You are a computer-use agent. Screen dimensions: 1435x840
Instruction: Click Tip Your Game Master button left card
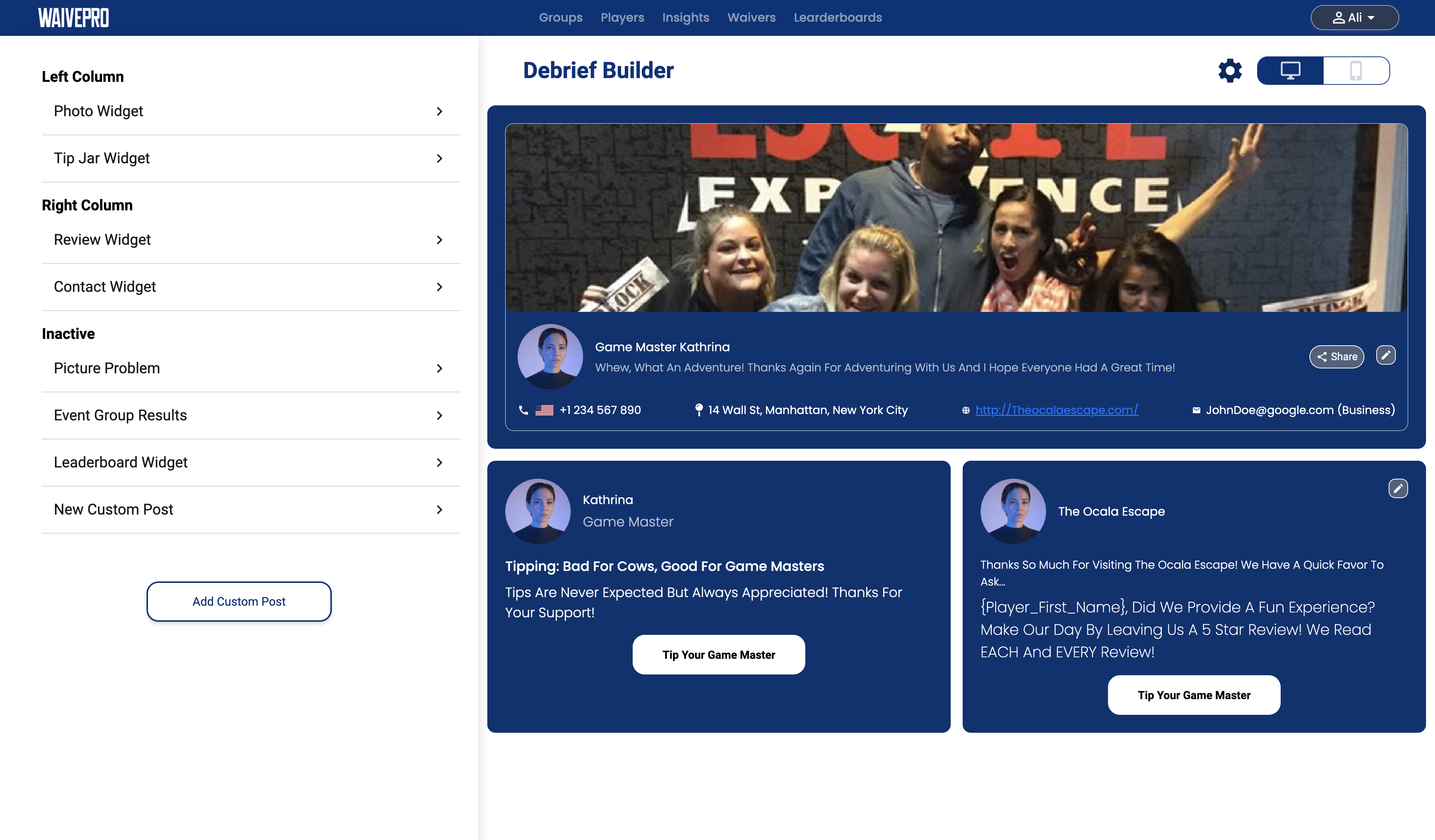719,654
